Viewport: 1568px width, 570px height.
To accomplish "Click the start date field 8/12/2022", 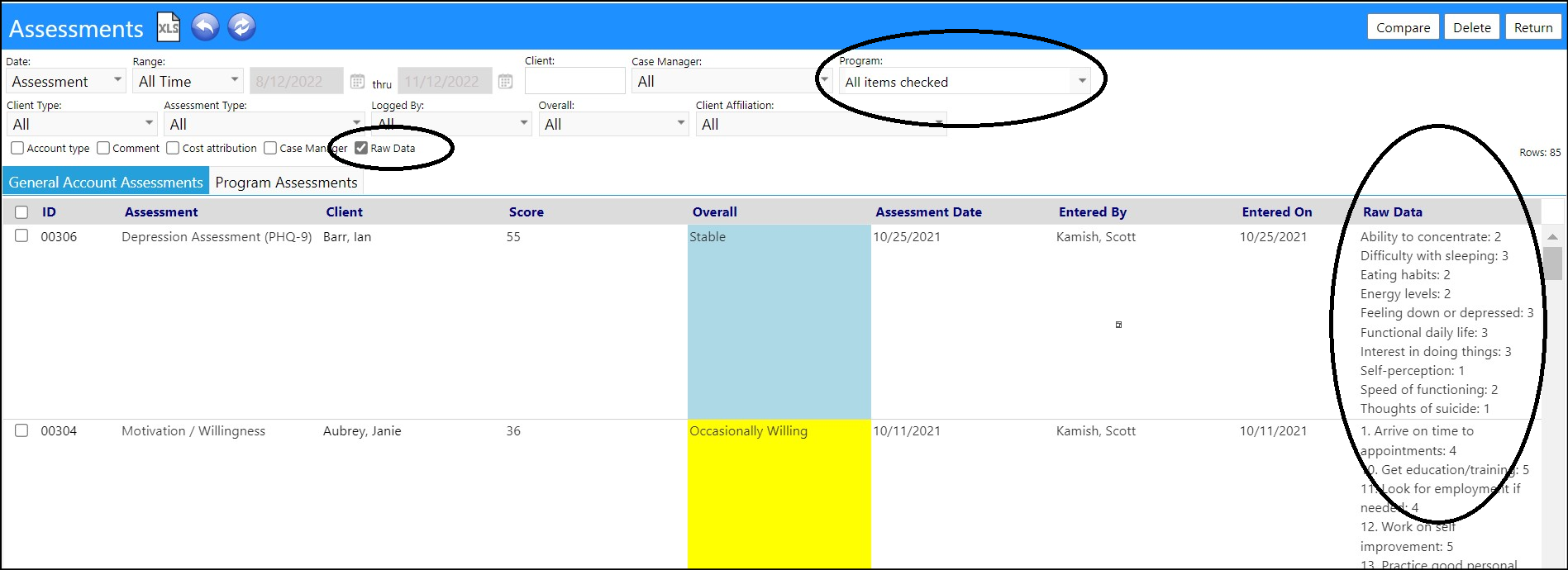I will click(x=297, y=81).
